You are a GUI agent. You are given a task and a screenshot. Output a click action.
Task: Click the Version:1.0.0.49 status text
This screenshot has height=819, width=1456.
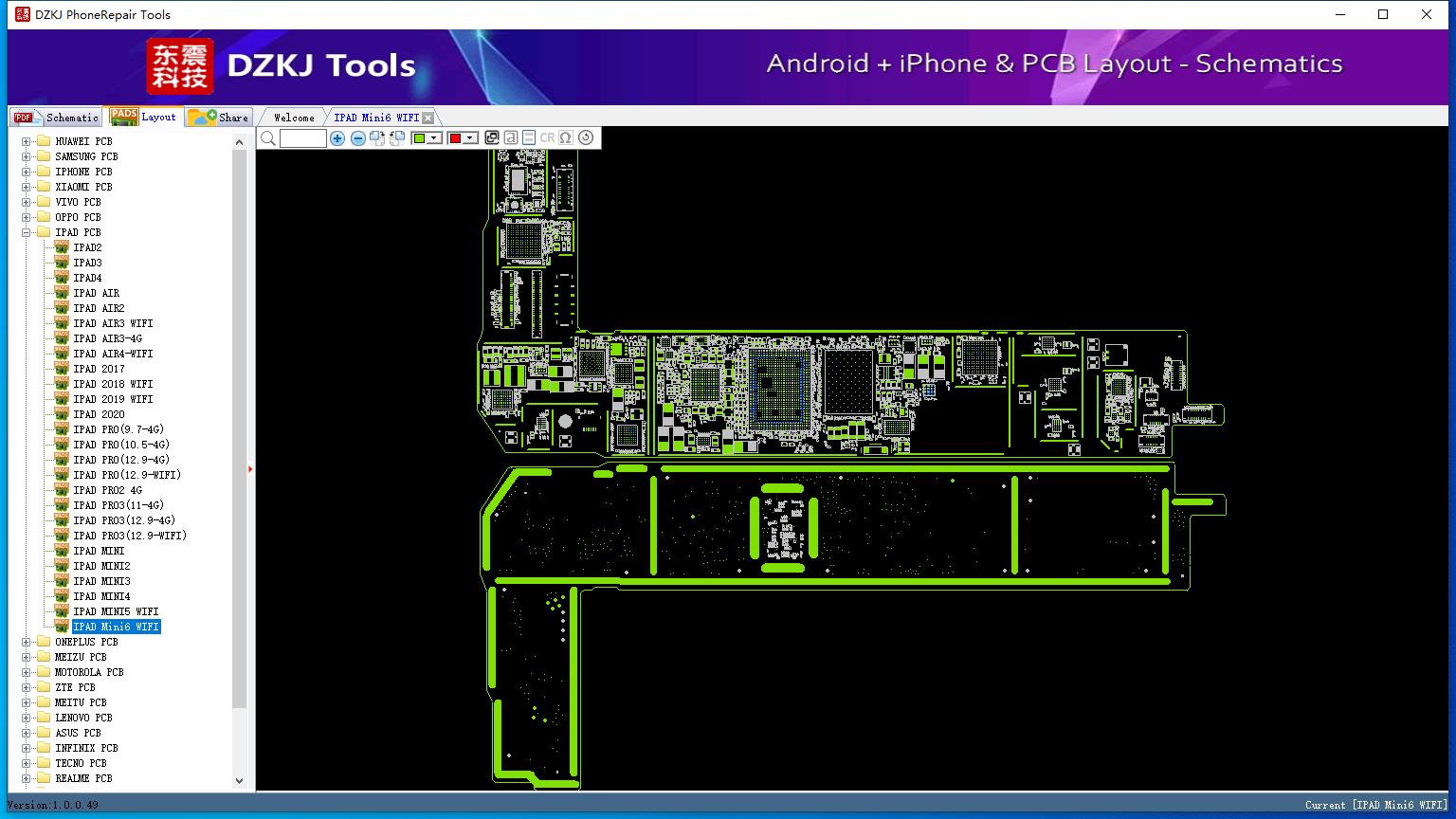pyautogui.click(x=53, y=805)
